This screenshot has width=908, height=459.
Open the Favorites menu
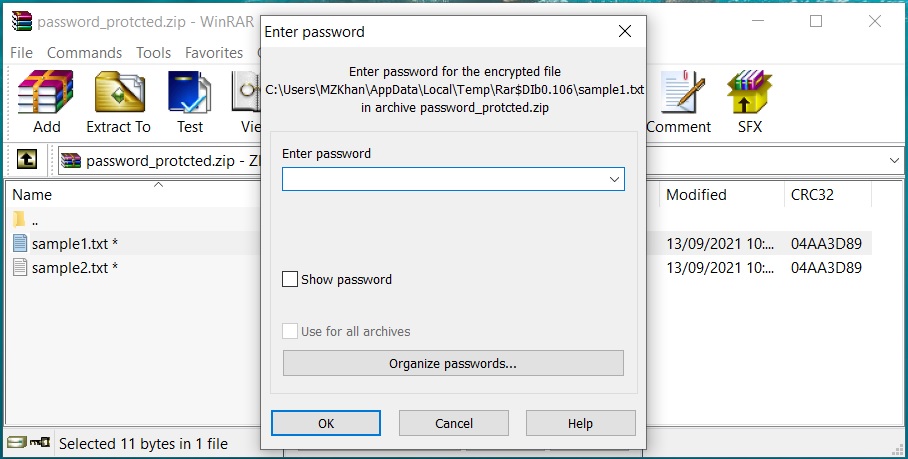(214, 53)
